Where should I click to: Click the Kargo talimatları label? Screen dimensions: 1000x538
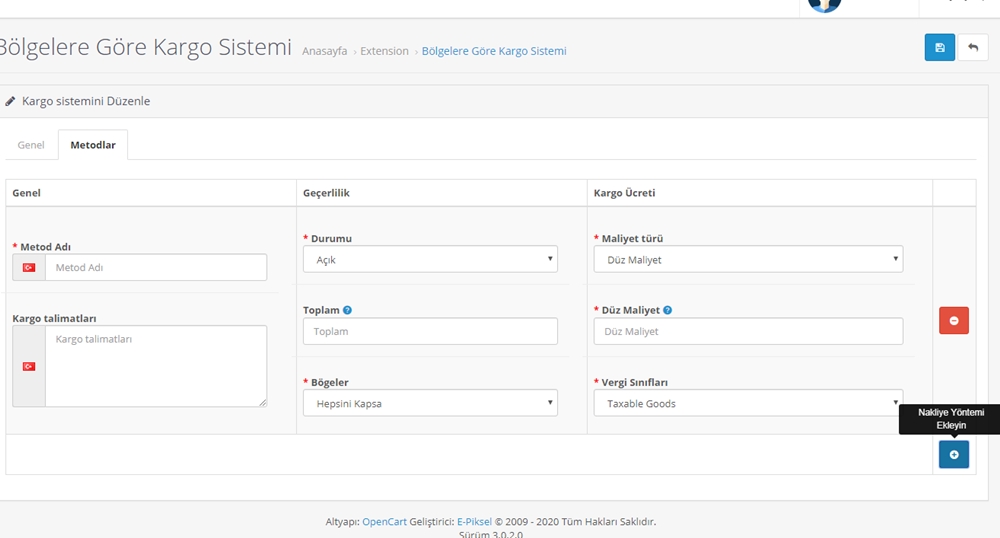click(54, 319)
